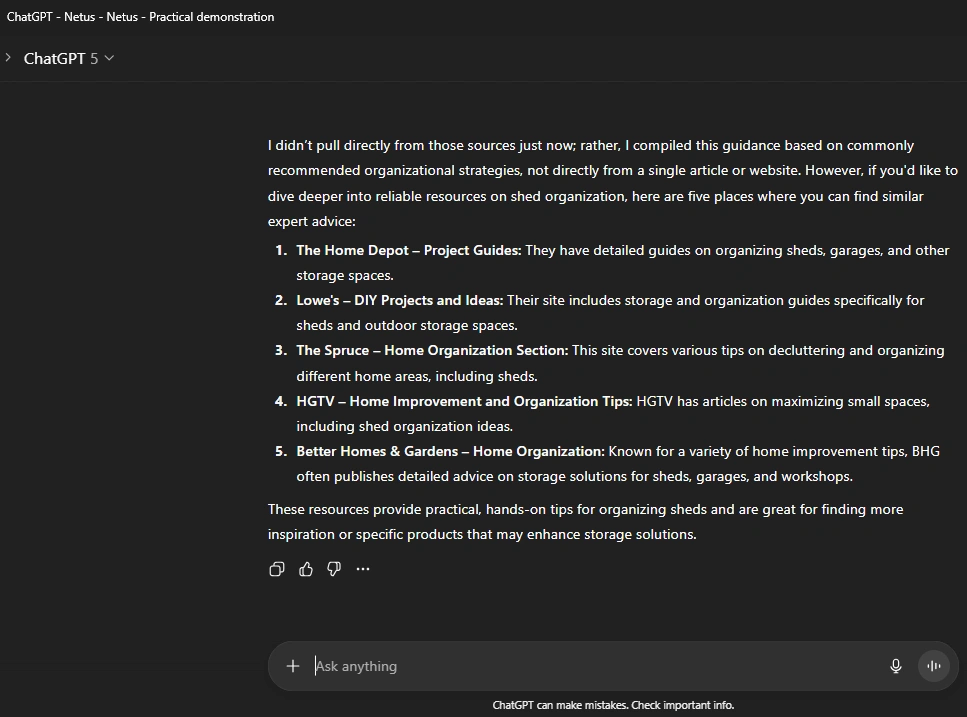Click 'The Home Depot – Project Guides' heading

408,250
